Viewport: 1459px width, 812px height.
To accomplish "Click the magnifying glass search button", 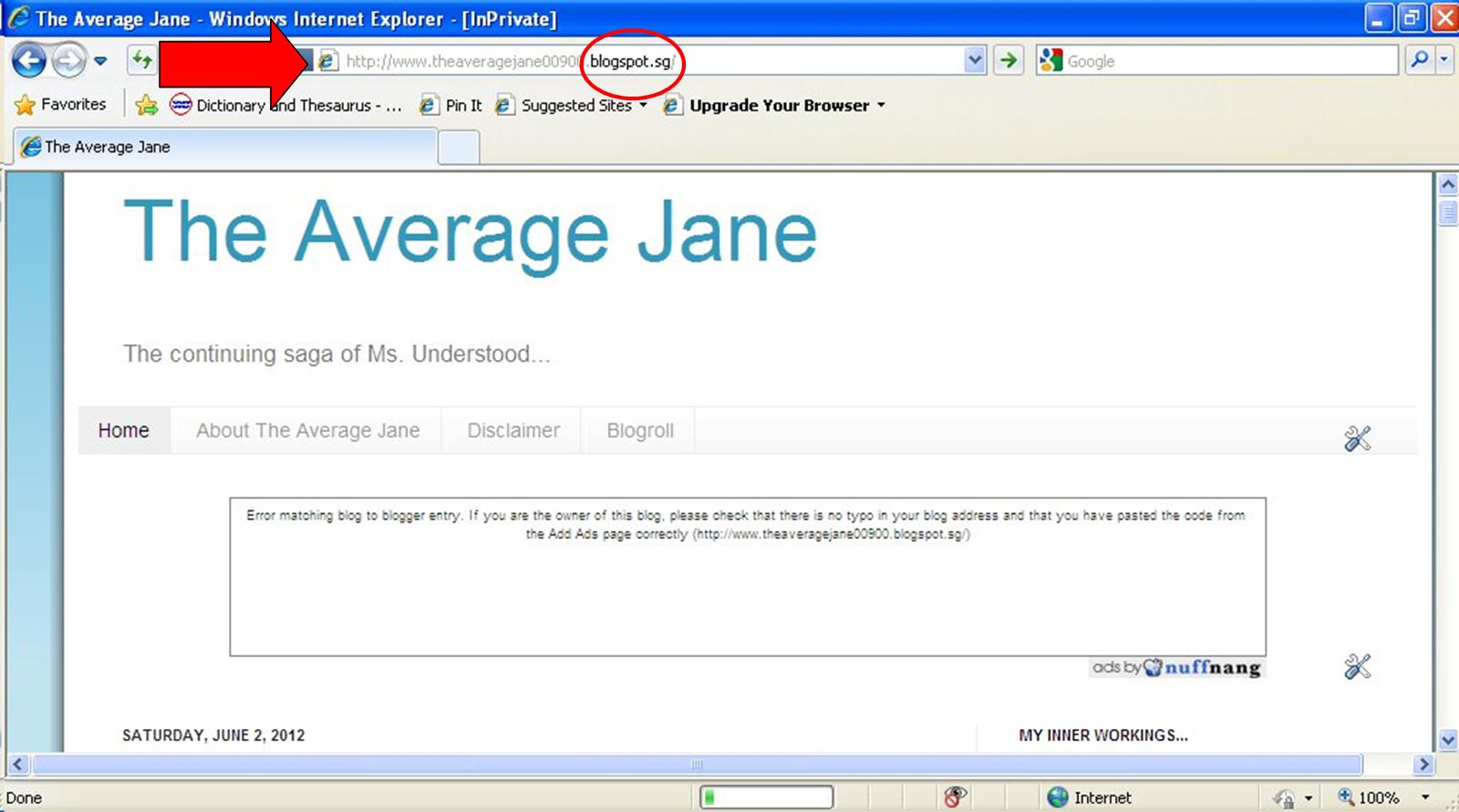I will (x=1419, y=61).
